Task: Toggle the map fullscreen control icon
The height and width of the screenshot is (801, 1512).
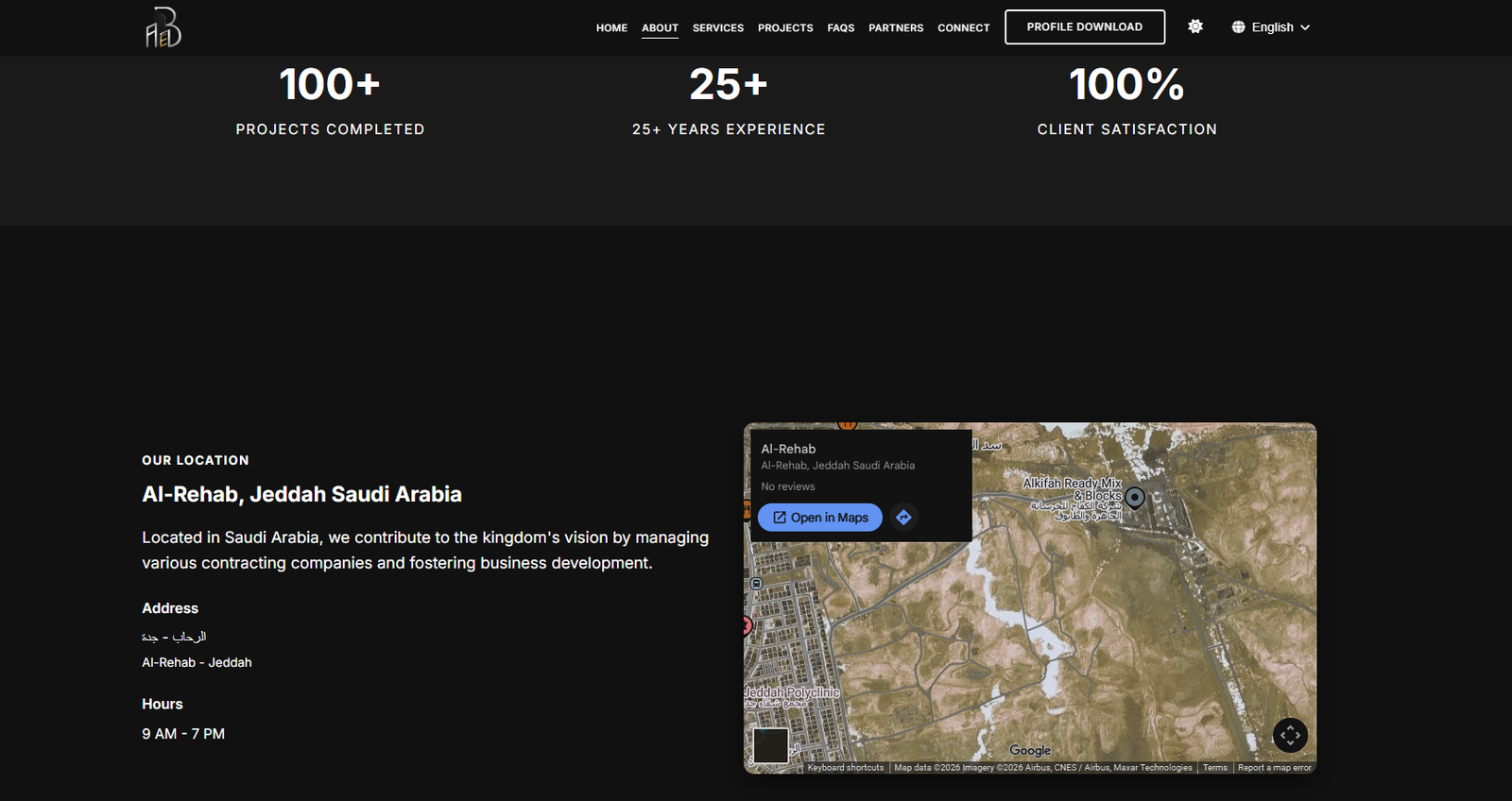Action: 1290,735
